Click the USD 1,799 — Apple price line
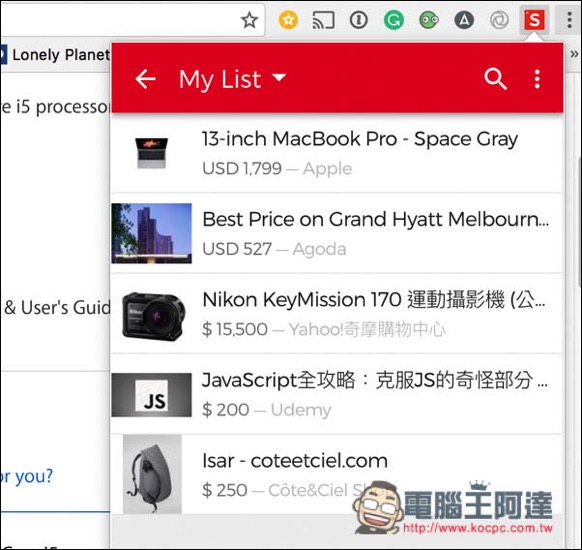This screenshot has height=550, width=582. coord(277,169)
